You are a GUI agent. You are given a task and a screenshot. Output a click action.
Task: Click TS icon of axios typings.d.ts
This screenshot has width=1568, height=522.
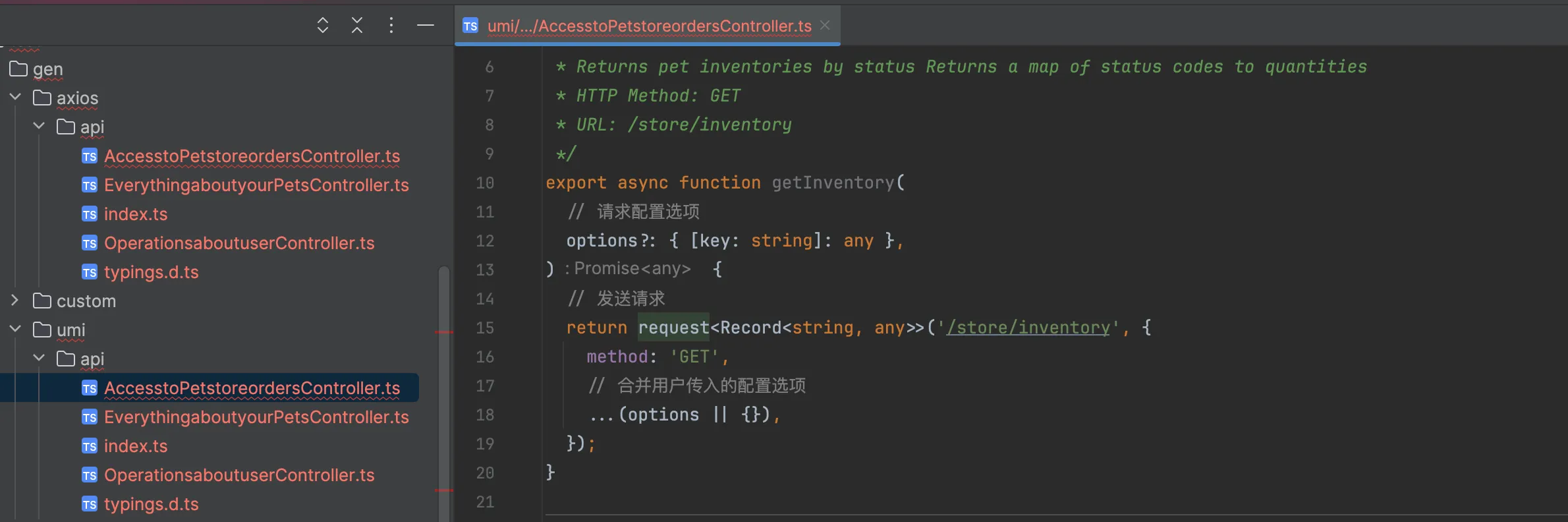[90, 272]
